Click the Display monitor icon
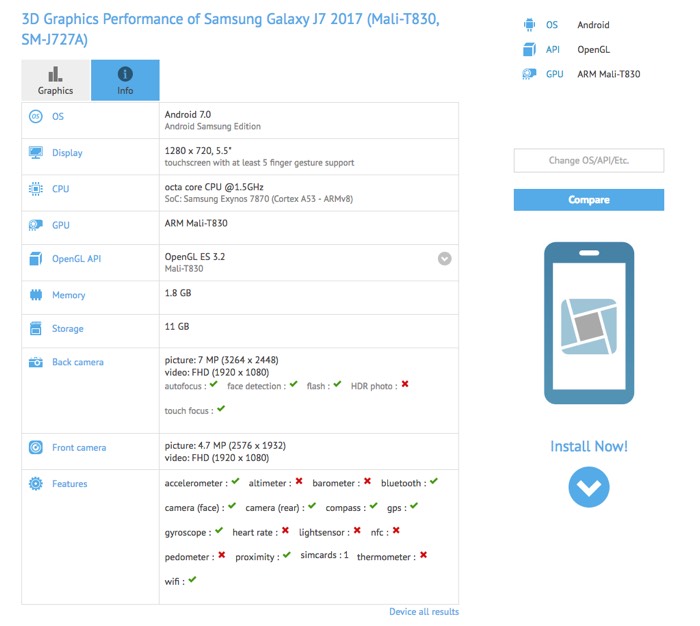 coord(36,153)
